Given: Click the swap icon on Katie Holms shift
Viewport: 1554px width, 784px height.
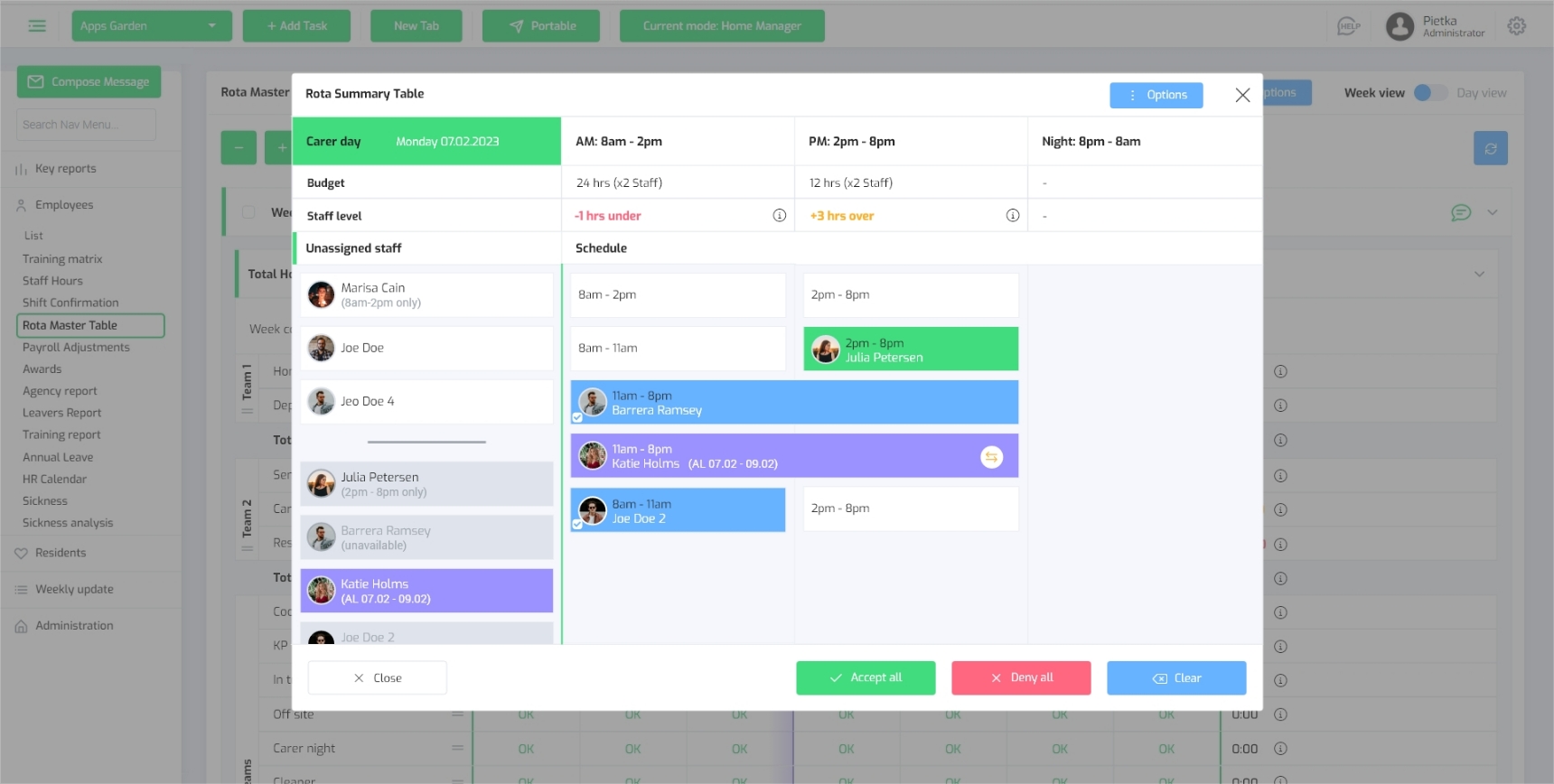Looking at the screenshot, I should (991, 457).
